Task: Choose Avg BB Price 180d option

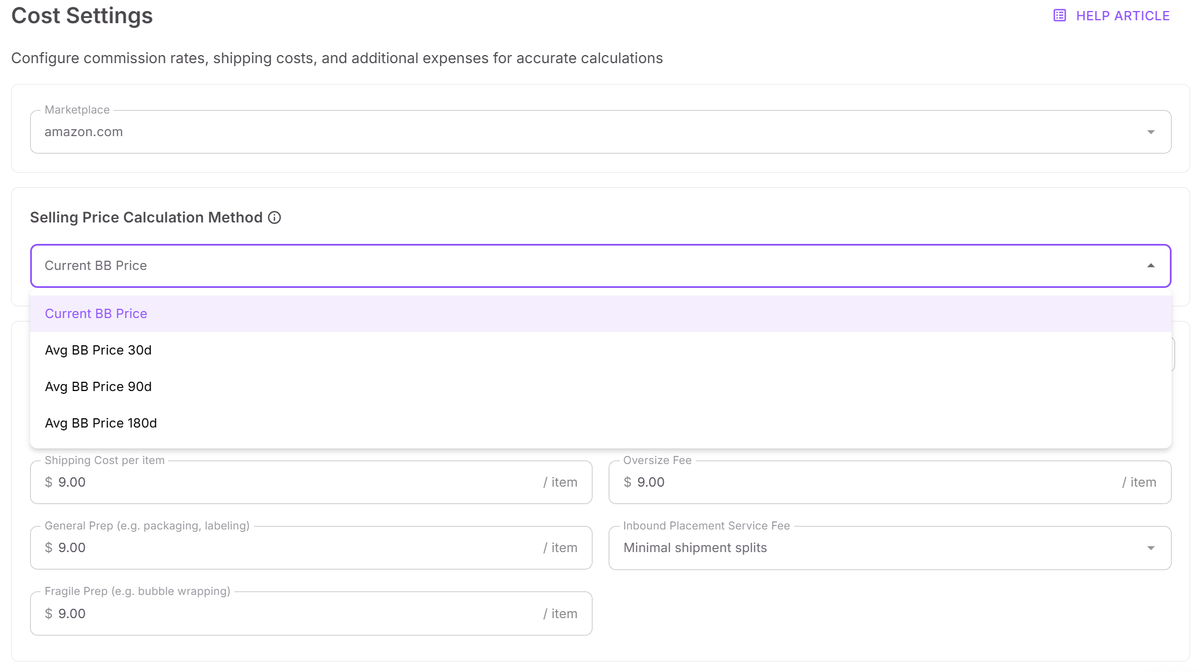Action: click(x=600, y=423)
